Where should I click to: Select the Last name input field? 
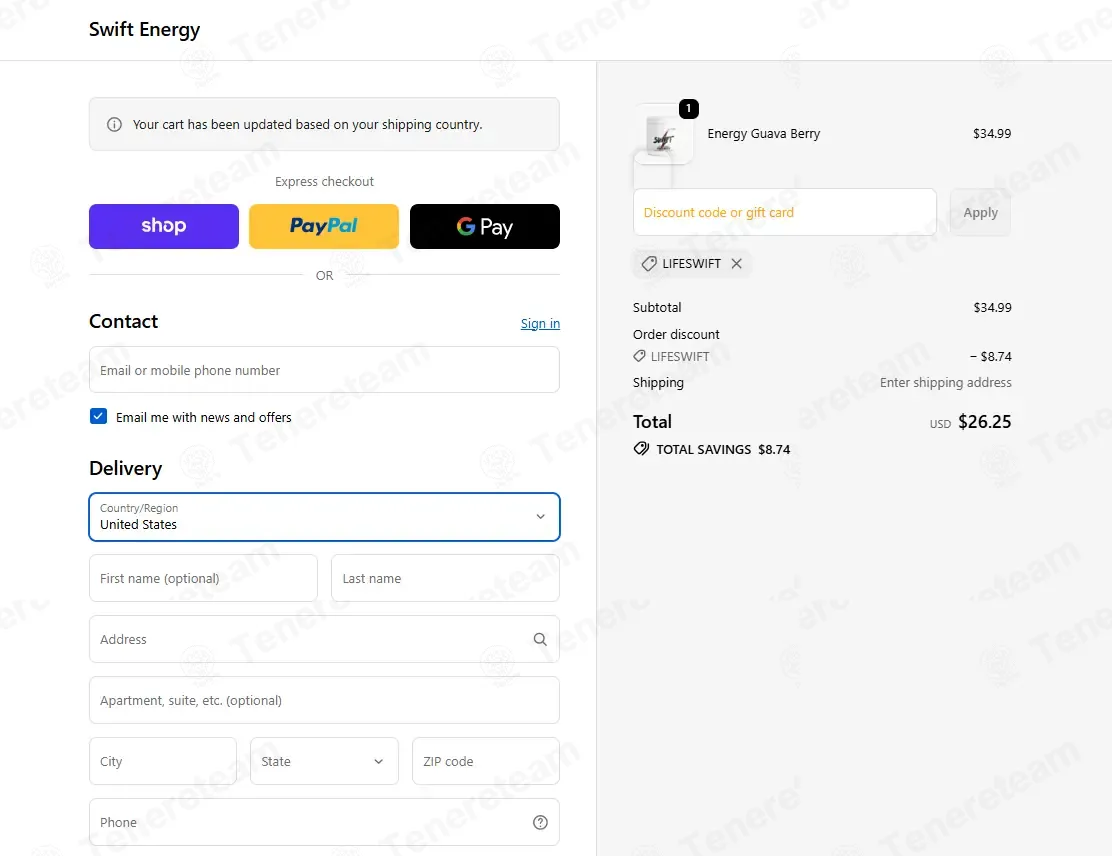(445, 578)
